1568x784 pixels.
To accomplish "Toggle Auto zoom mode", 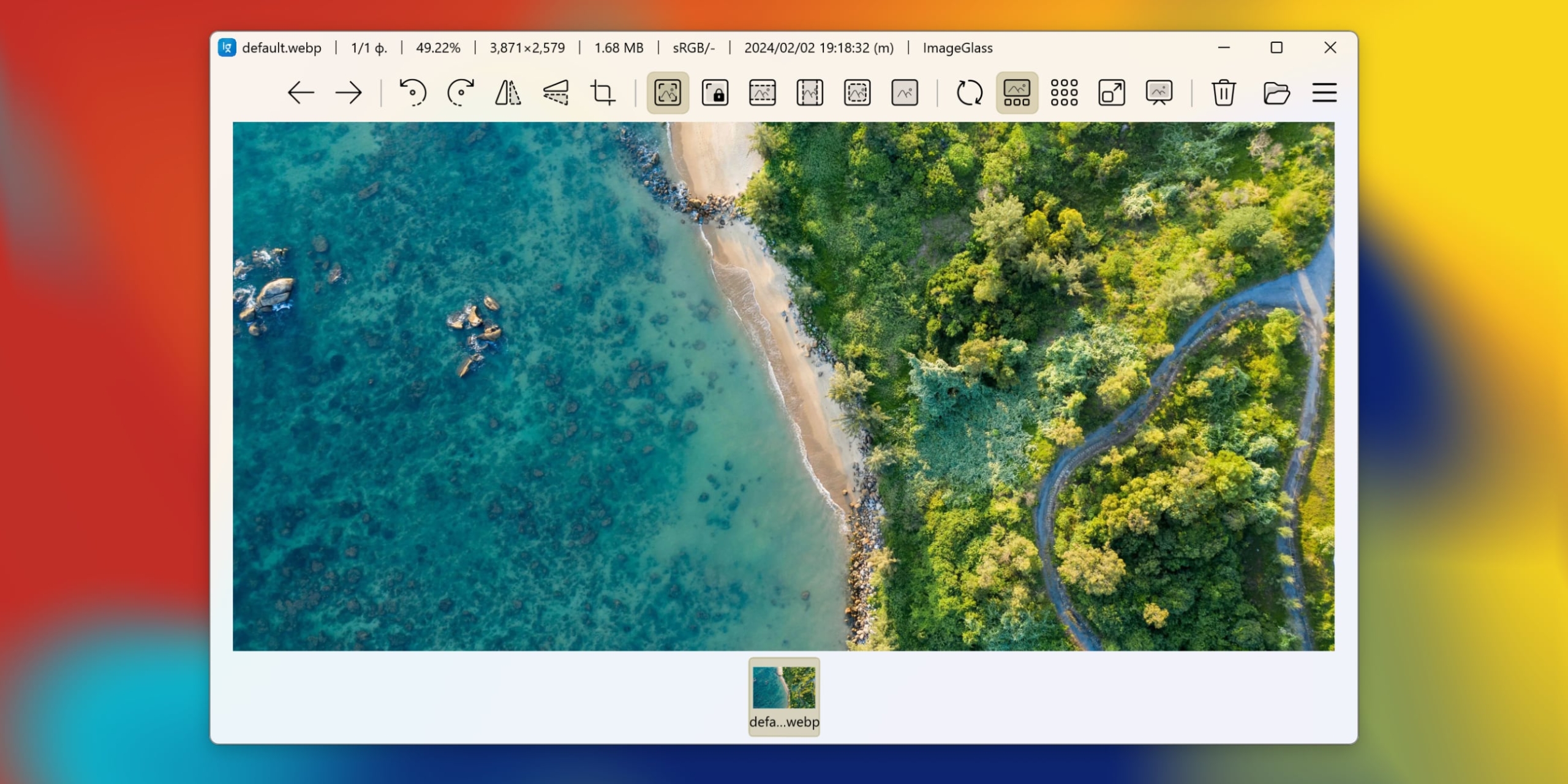I will pos(668,93).
